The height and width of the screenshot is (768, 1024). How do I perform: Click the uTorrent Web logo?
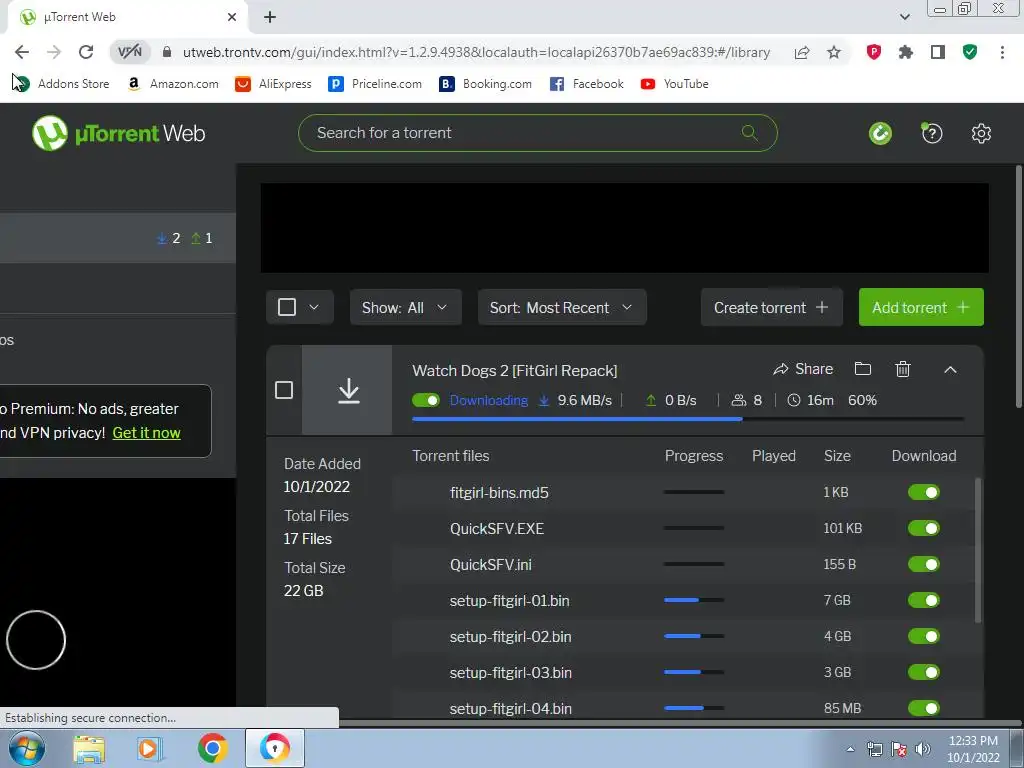point(119,133)
